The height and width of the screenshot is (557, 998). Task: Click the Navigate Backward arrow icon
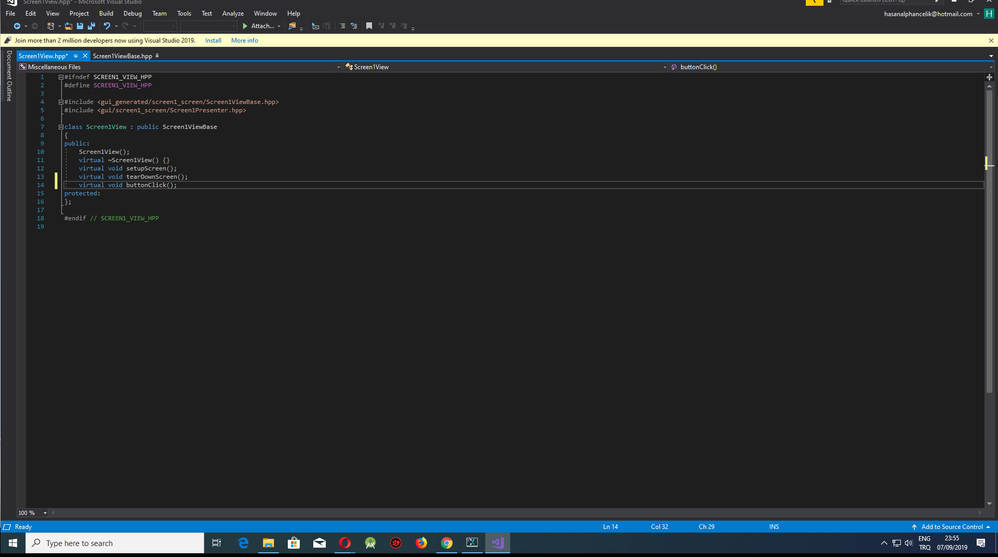click(x=17, y=26)
